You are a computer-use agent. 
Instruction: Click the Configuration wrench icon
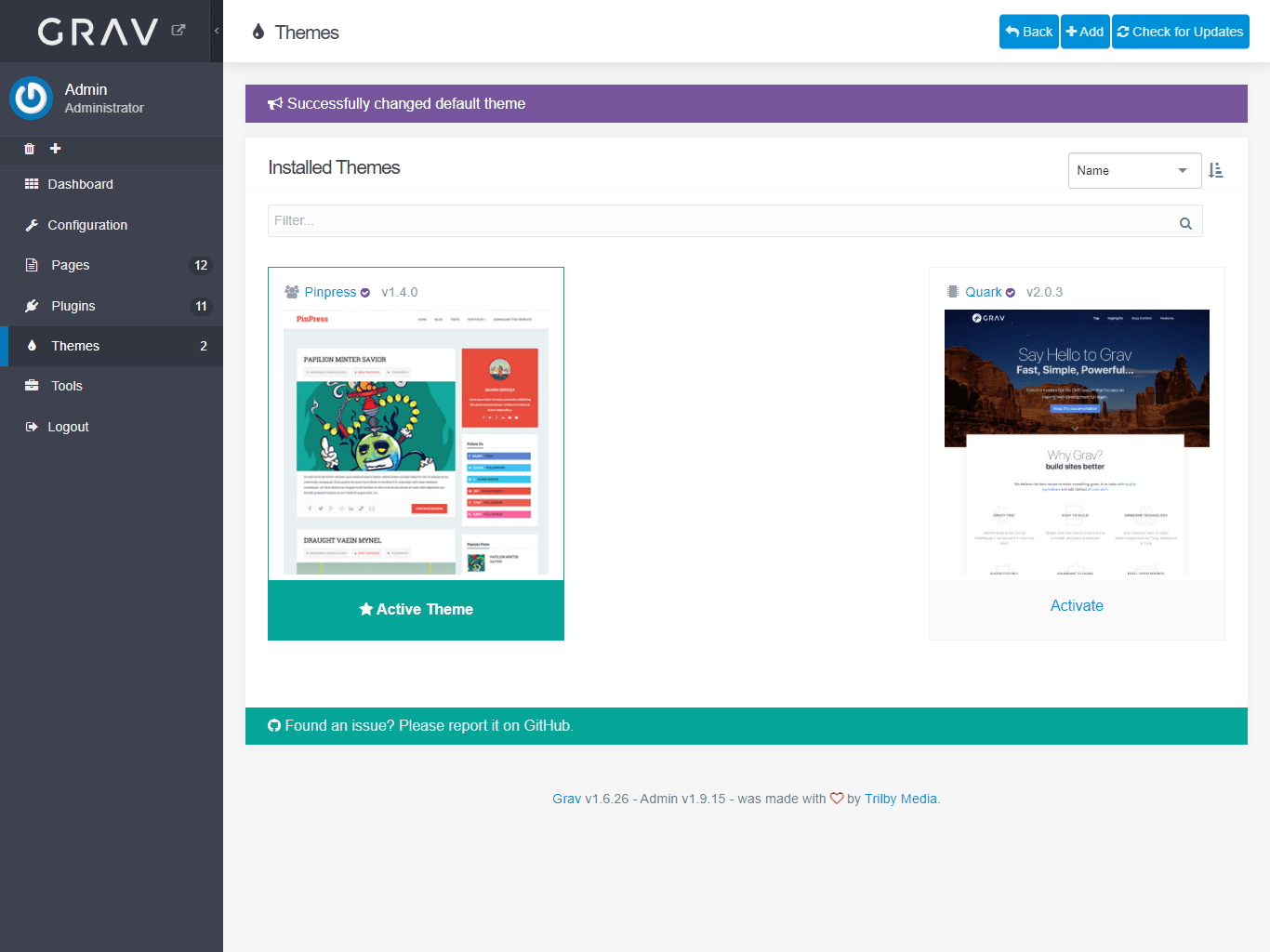click(x=32, y=225)
